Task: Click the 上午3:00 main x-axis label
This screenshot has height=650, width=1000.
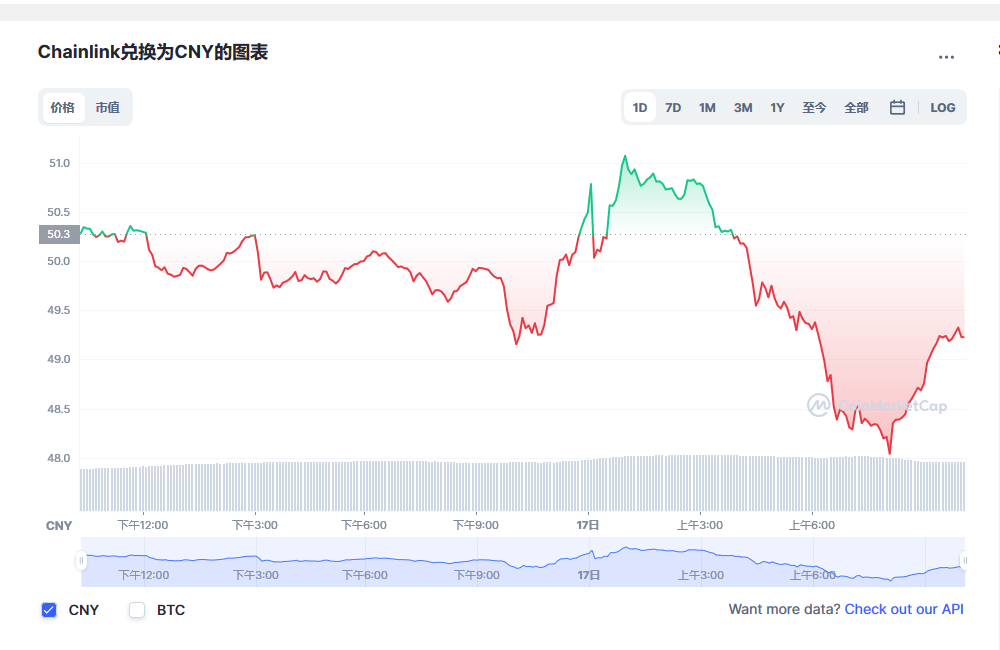Action: click(700, 525)
